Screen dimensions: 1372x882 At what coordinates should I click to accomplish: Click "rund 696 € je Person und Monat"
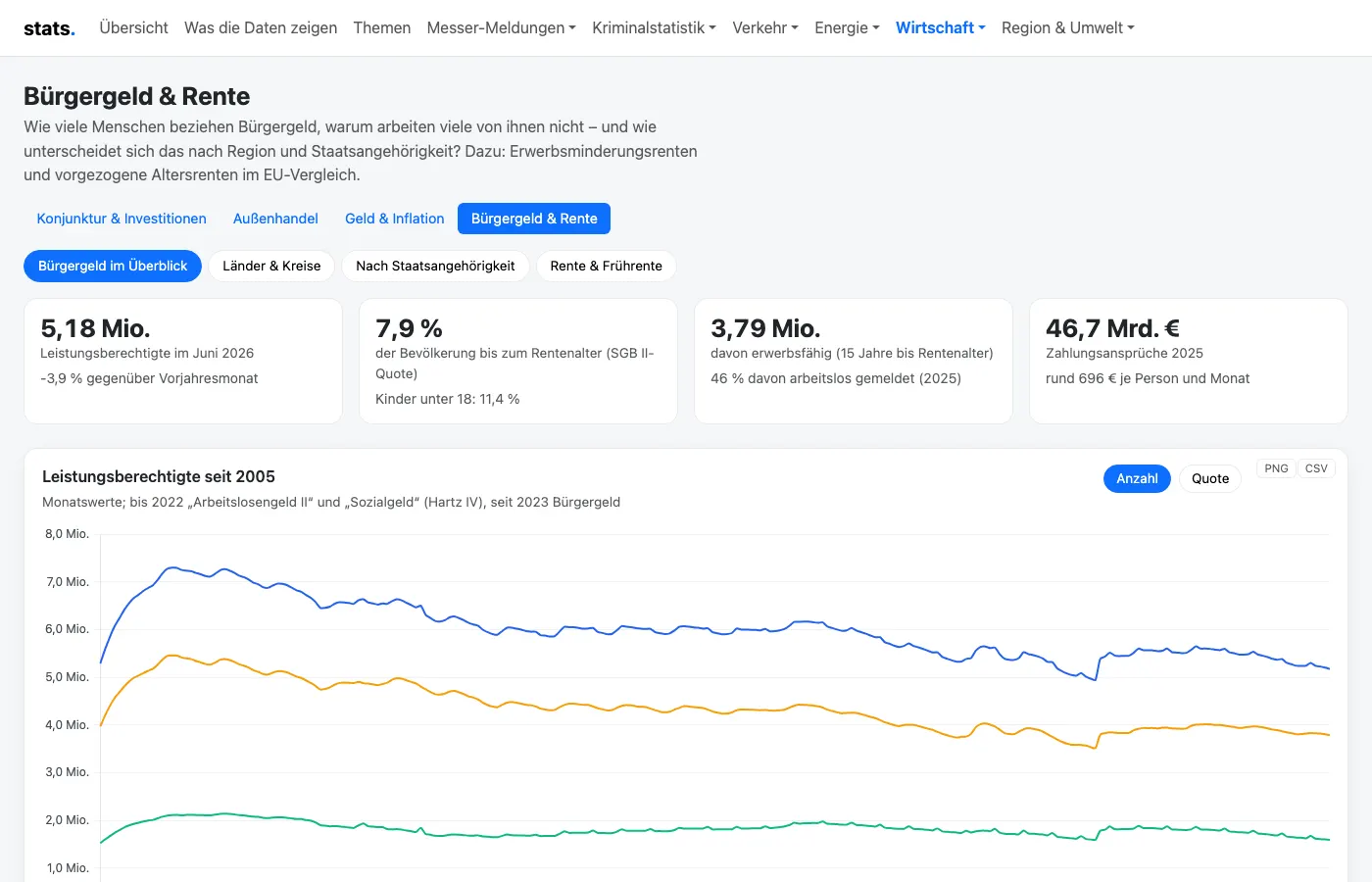coord(1148,378)
